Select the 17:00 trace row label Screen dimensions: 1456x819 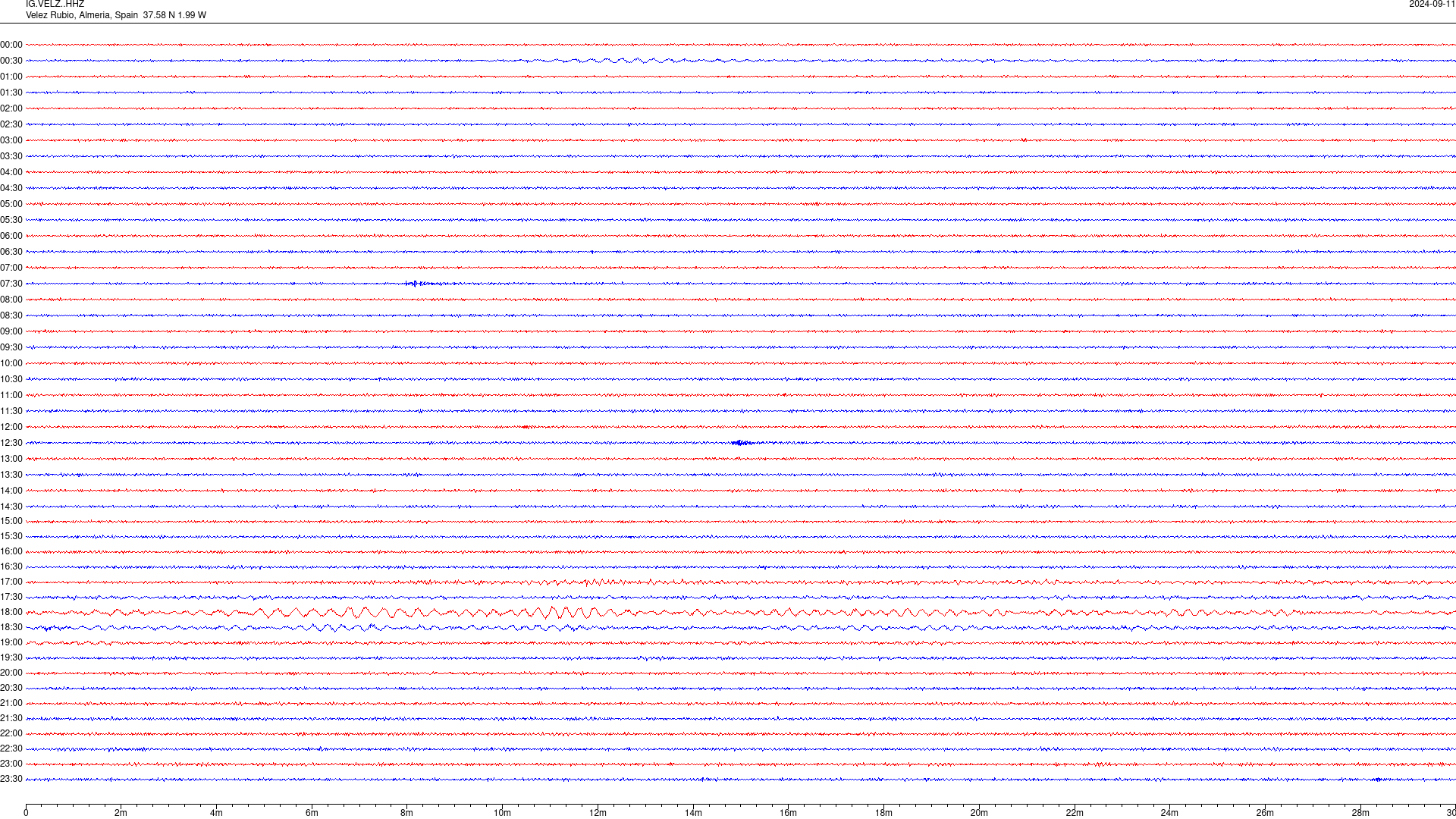pos(11,582)
